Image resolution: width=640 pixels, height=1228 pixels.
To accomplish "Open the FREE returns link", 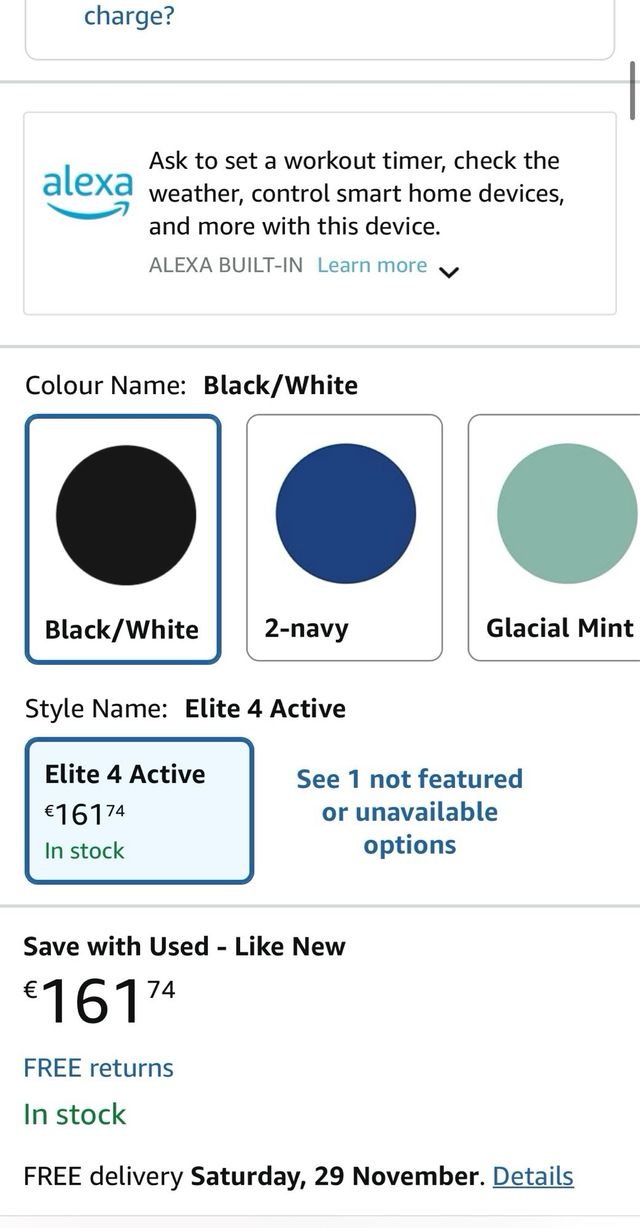I will tap(98, 1068).
